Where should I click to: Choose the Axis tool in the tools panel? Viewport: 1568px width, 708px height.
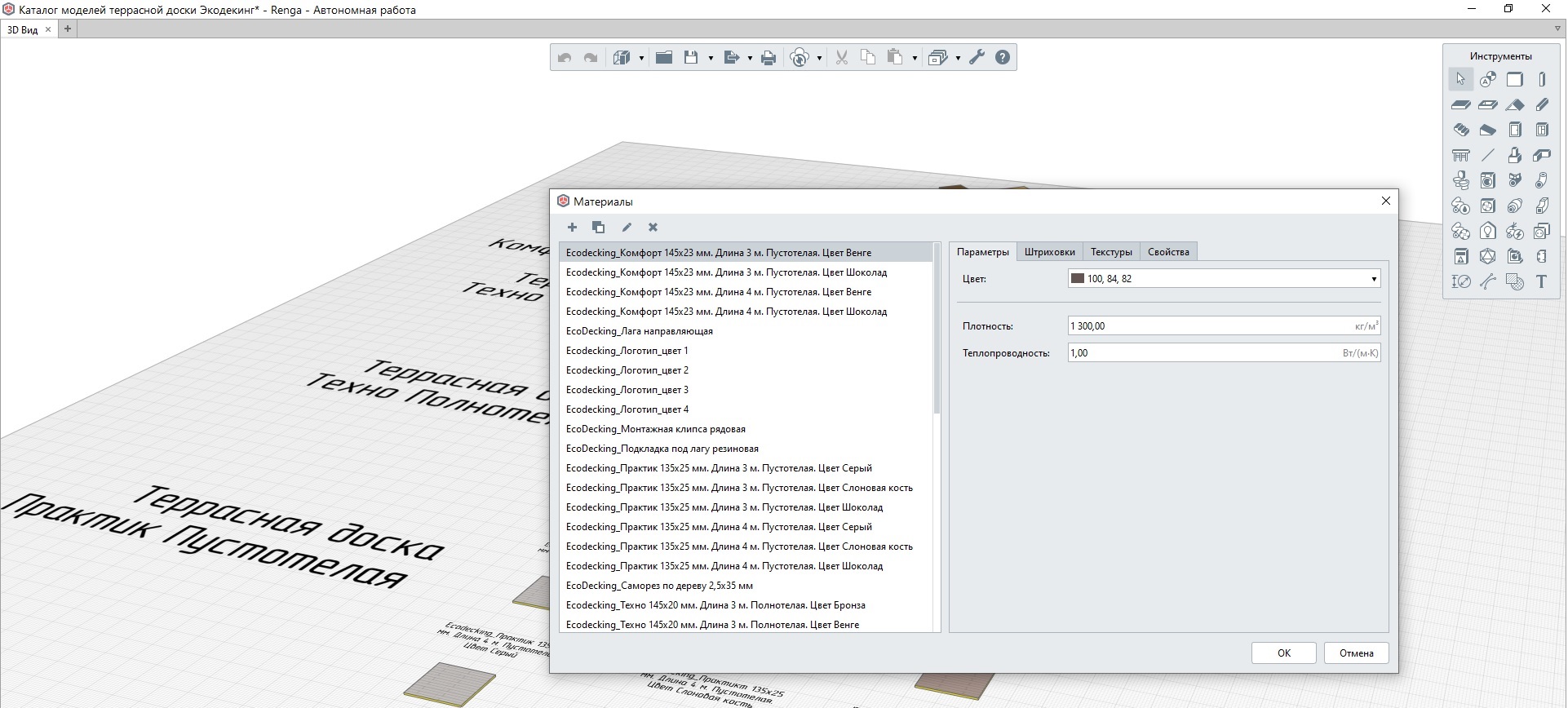point(1488,79)
